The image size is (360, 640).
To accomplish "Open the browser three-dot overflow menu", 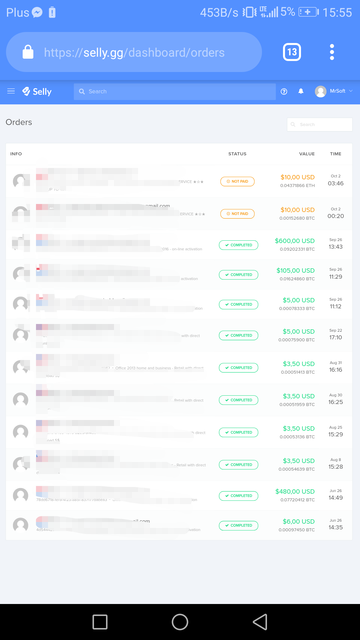I will point(332,52).
